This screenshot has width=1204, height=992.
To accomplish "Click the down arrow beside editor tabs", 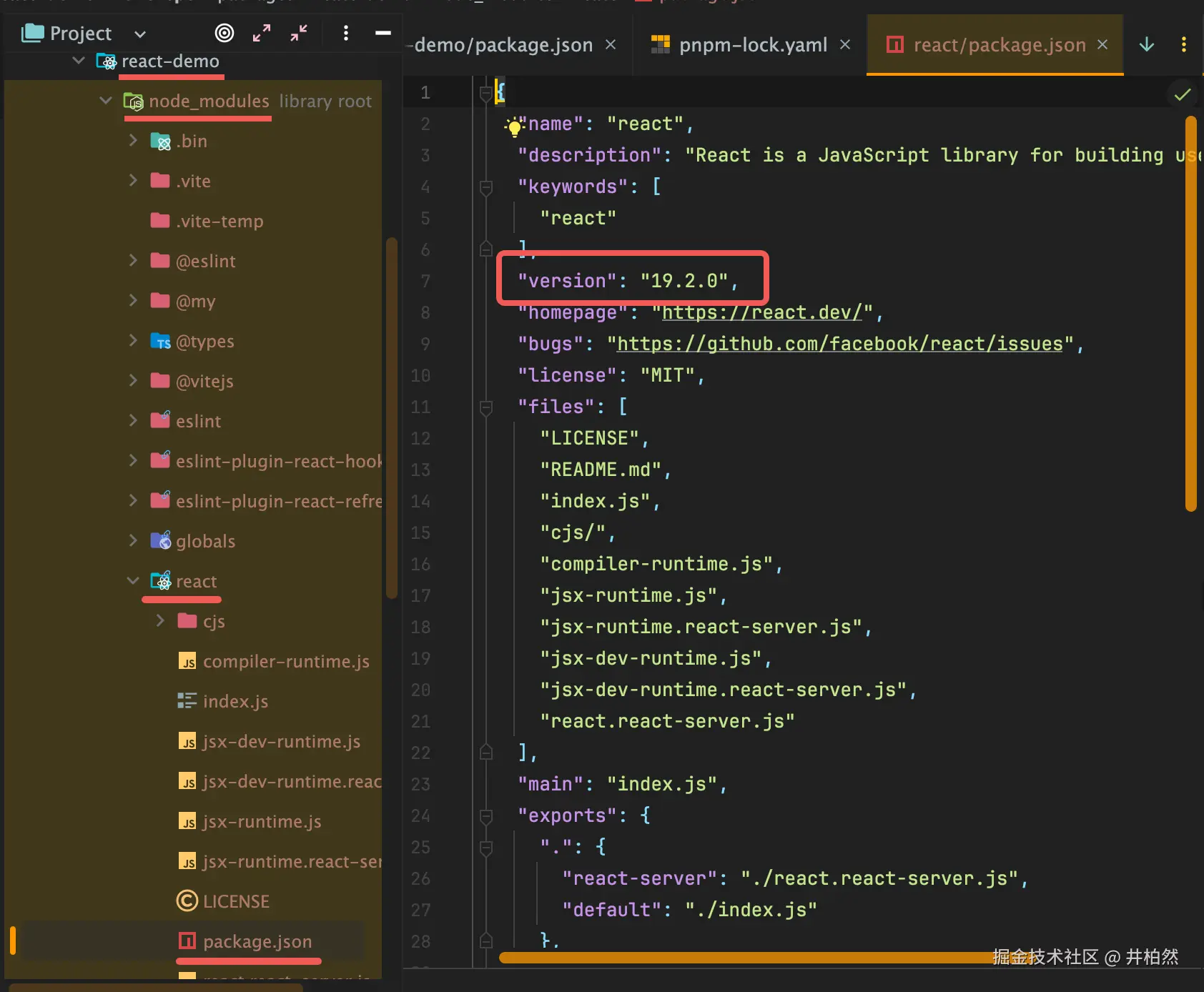I will click(x=1147, y=44).
